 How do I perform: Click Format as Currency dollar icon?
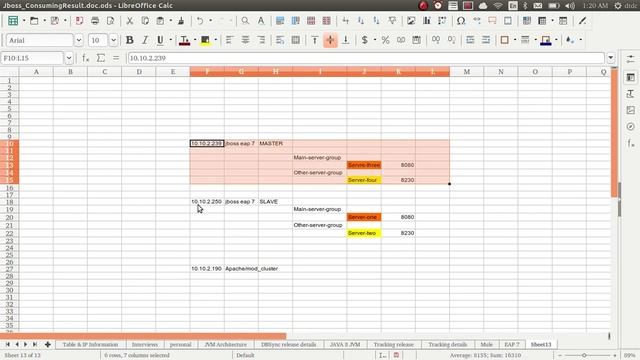pos(364,40)
